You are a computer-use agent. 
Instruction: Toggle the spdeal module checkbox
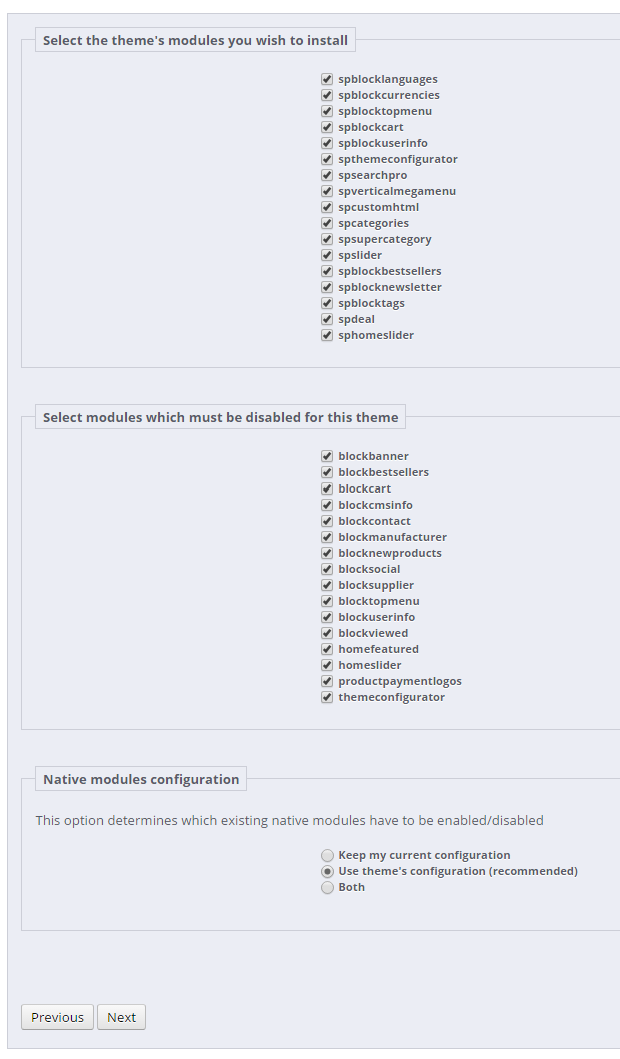(327, 319)
